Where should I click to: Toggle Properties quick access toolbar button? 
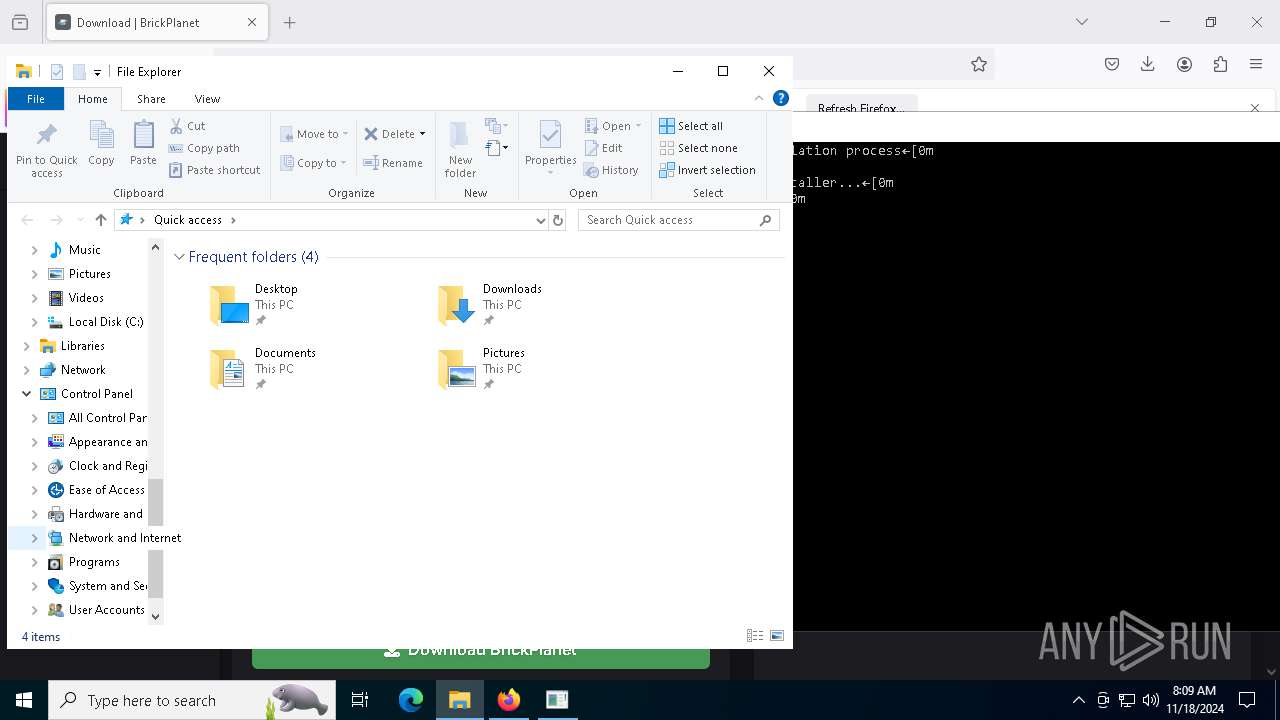click(57, 72)
